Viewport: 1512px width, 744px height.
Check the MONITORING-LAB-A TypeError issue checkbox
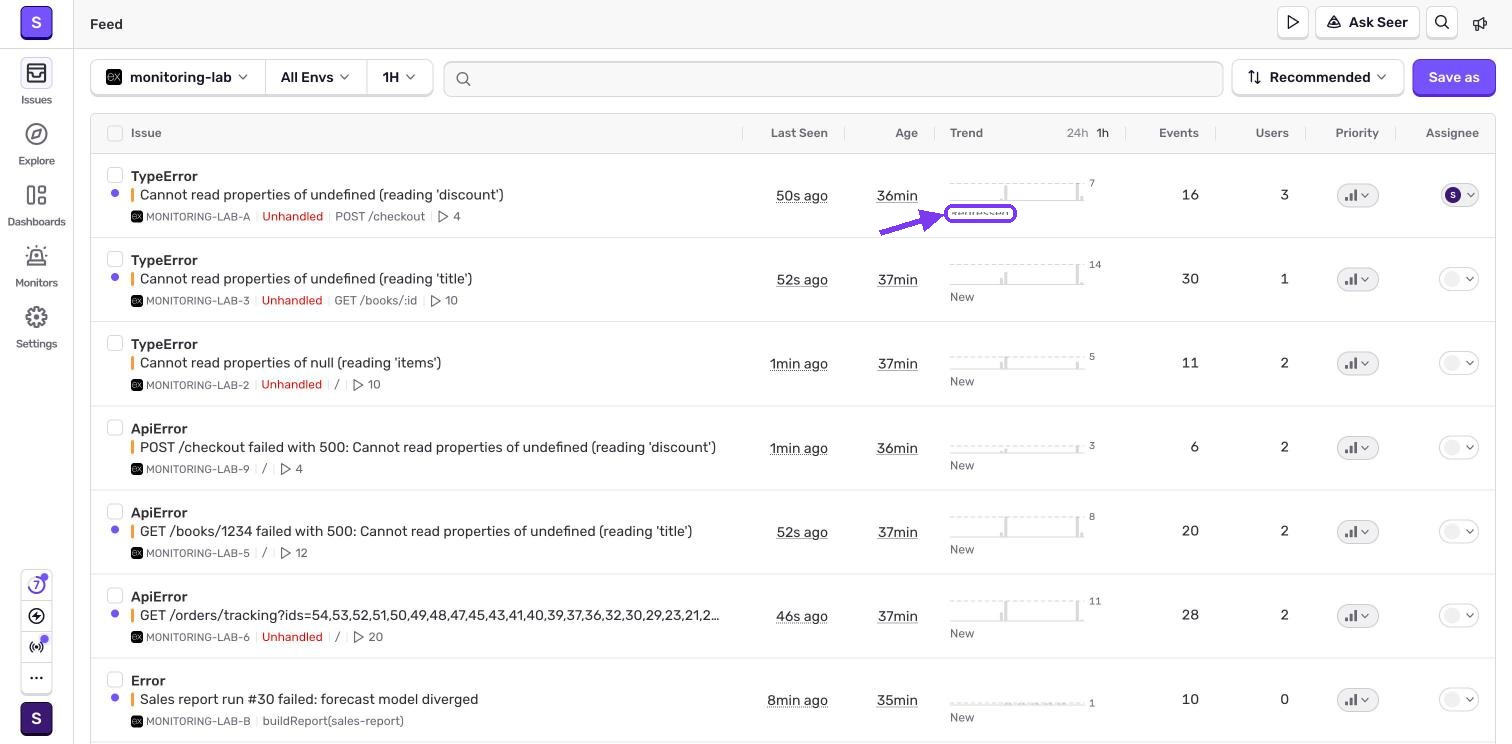pyautogui.click(x=115, y=175)
